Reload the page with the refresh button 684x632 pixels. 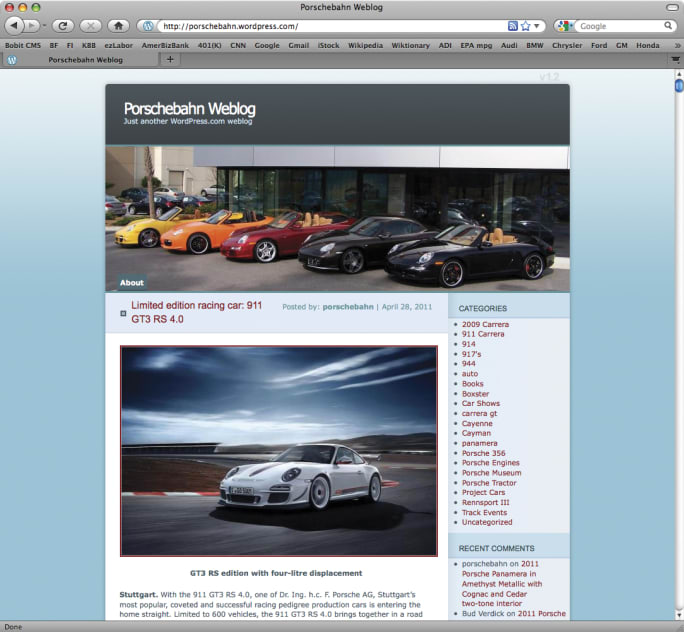point(63,25)
